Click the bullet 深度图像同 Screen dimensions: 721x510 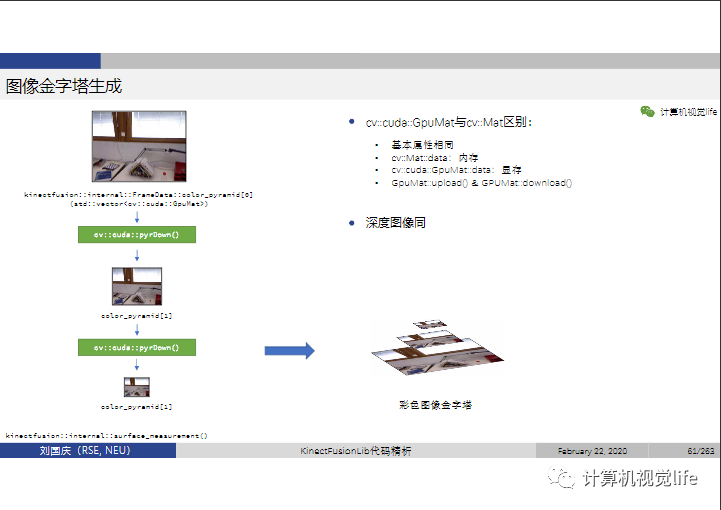(x=395, y=223)
